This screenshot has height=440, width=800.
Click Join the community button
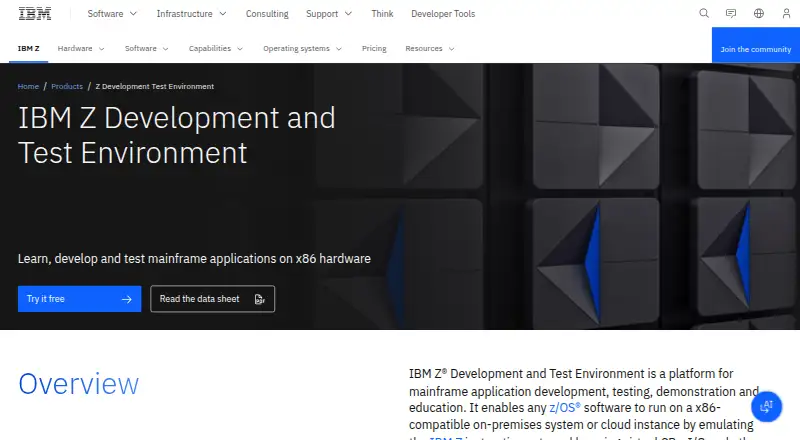click(x=756, y=45)
